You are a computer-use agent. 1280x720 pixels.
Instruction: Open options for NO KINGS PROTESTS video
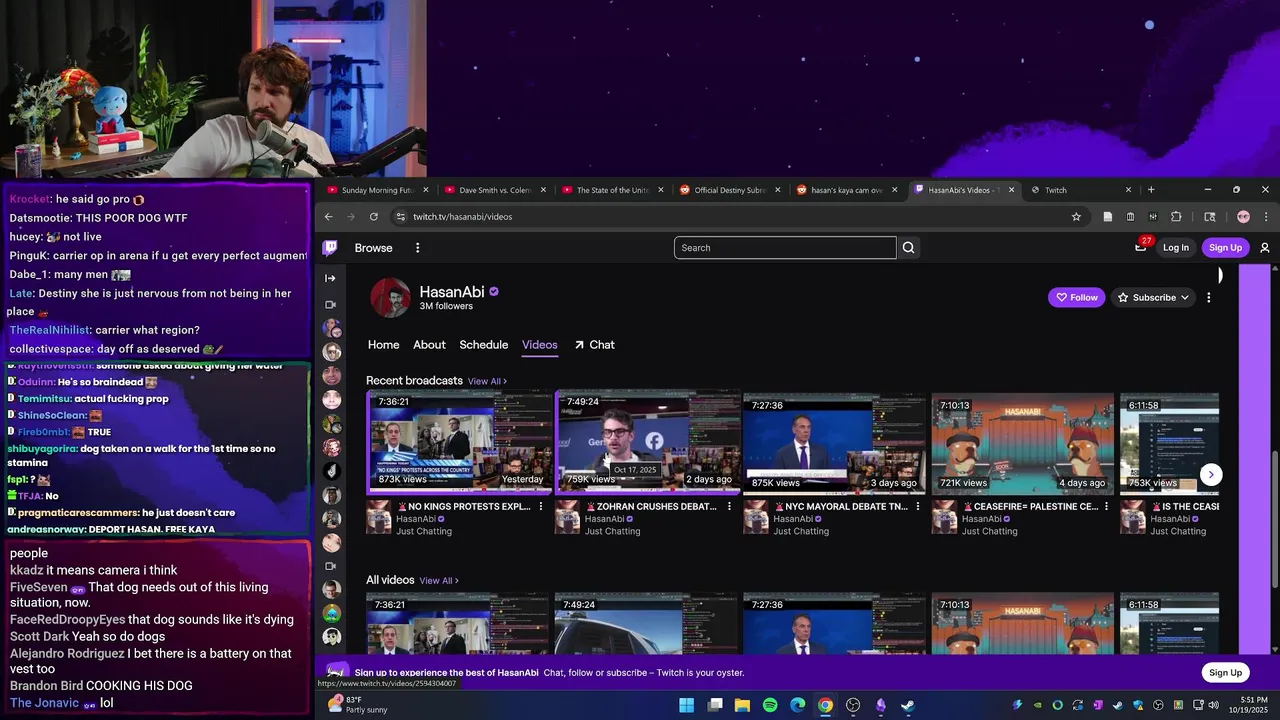coord(541,507)
